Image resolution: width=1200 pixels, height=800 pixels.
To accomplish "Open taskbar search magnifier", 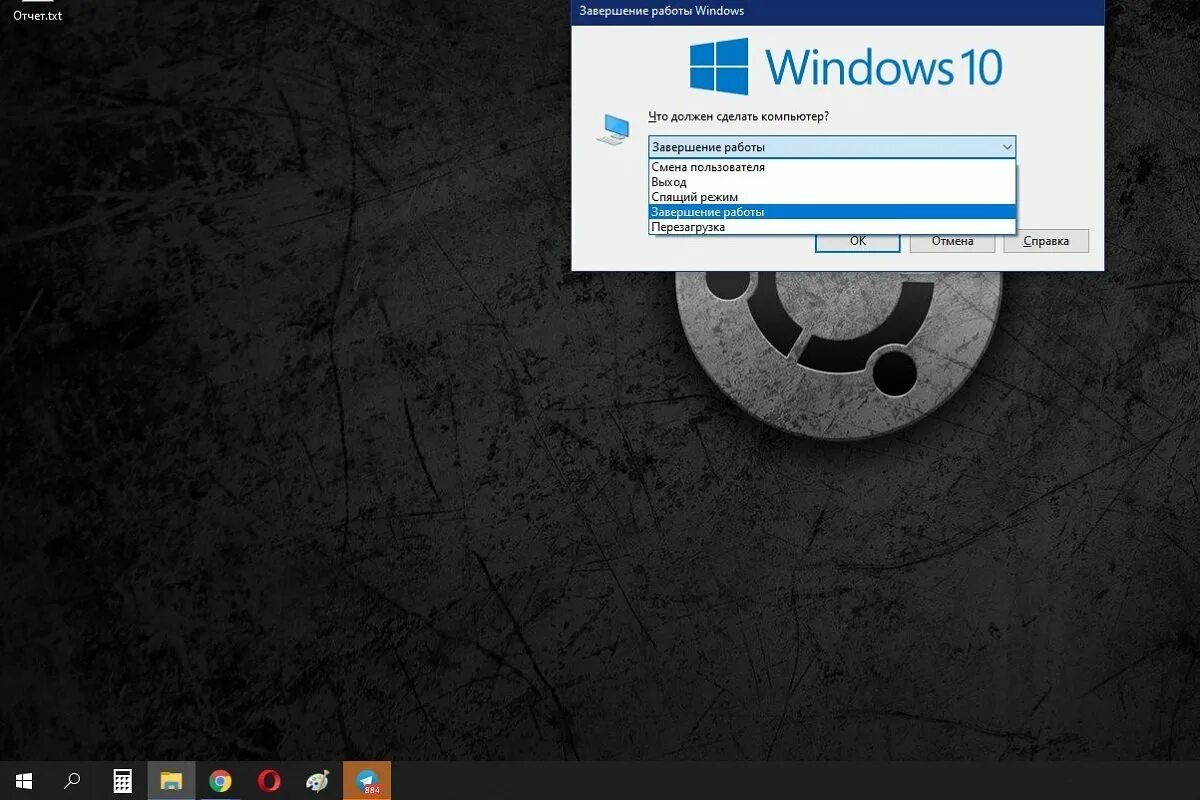I will click(x=72, y=781).
